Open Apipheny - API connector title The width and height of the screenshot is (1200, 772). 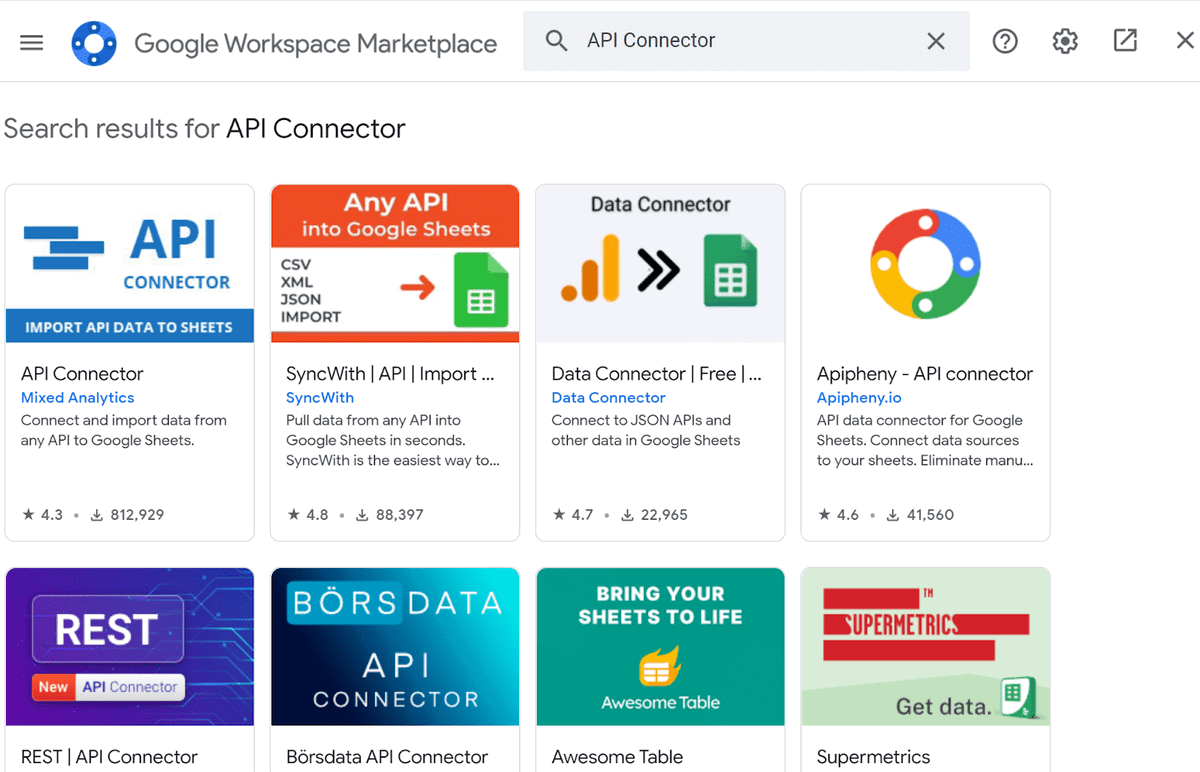[x=925, y=374]
